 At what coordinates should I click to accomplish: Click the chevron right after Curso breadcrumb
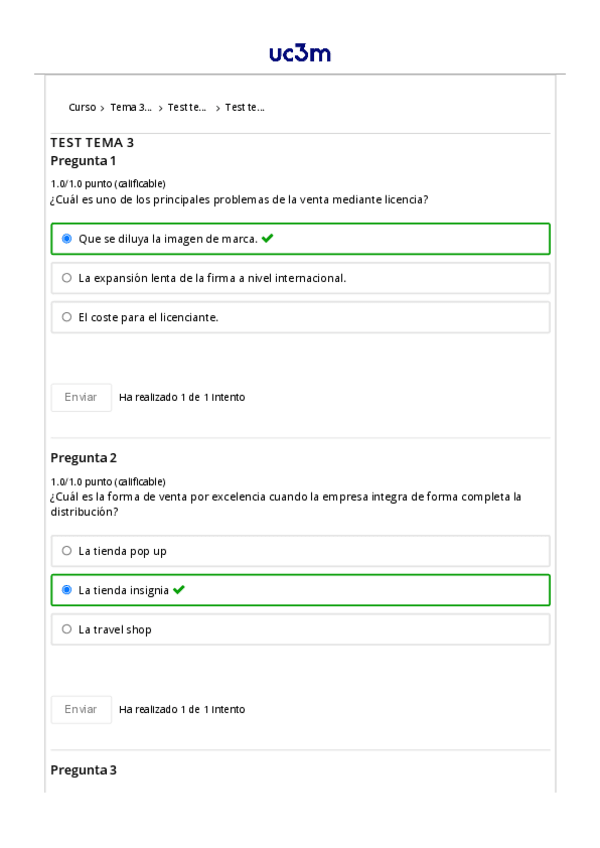click(103, 108)
